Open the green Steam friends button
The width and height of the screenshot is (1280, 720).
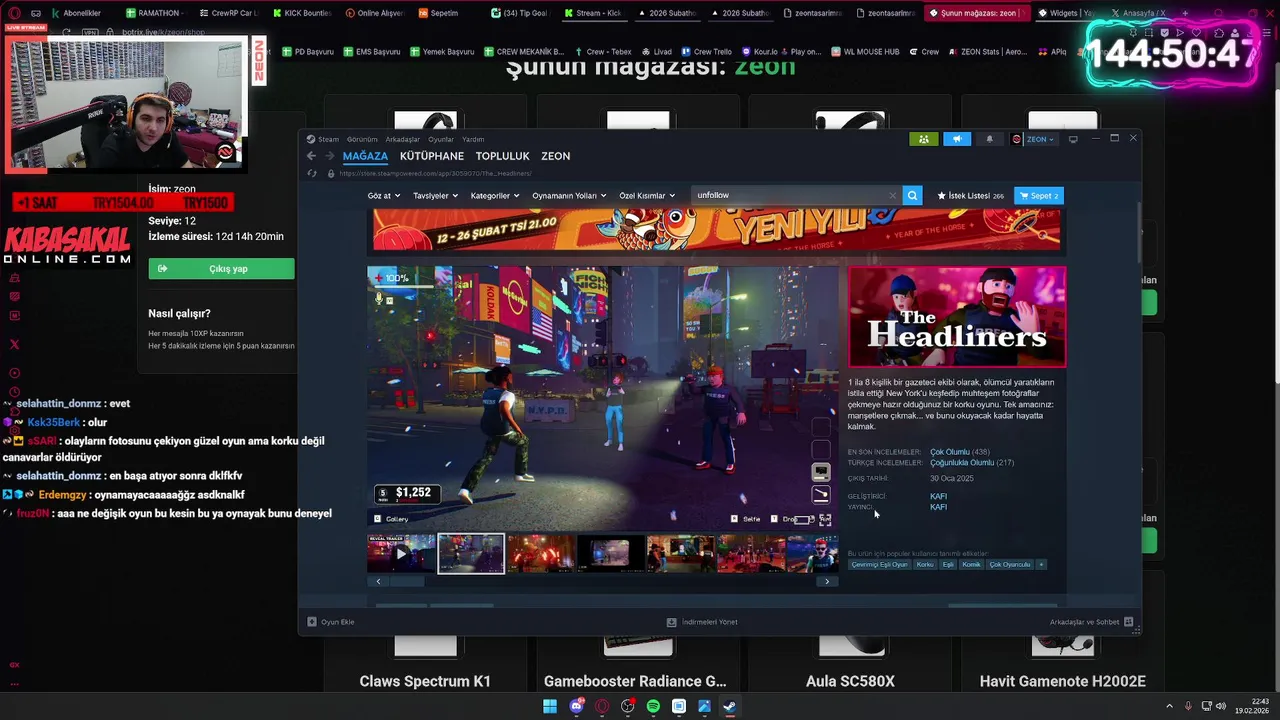[x=923, y=139]
